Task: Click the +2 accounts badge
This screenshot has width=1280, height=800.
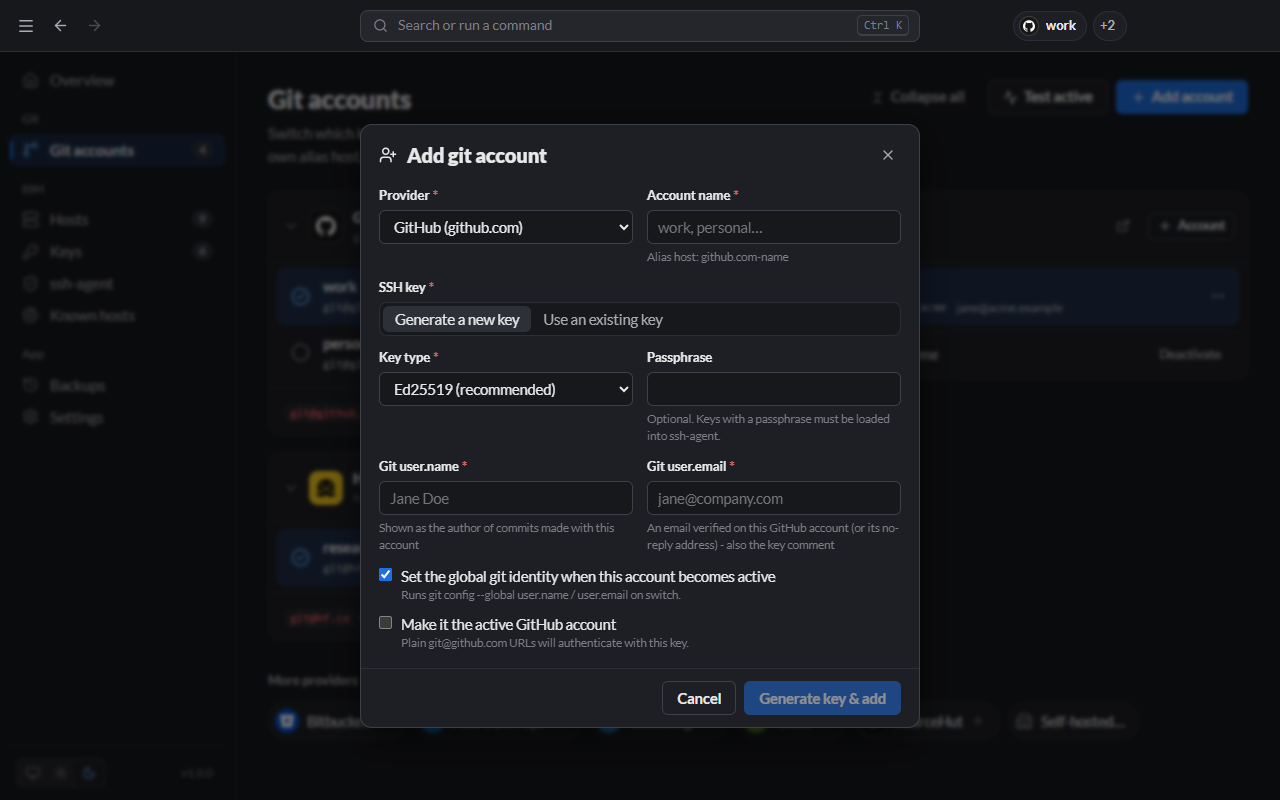Action: pyautogui.click(x=1109, y=26)
